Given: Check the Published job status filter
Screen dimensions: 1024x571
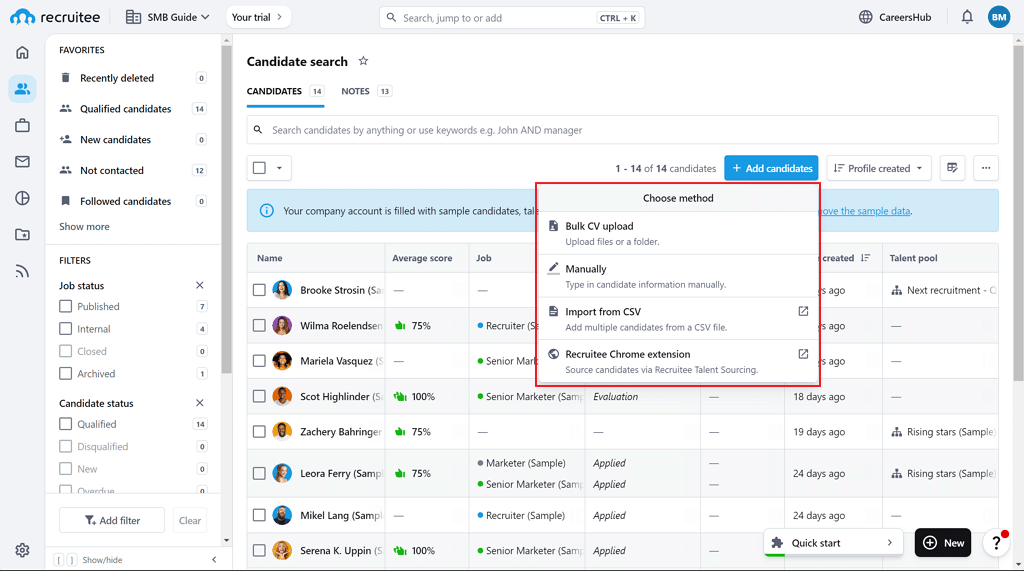Looking at the screenshot, I should 66,307.
